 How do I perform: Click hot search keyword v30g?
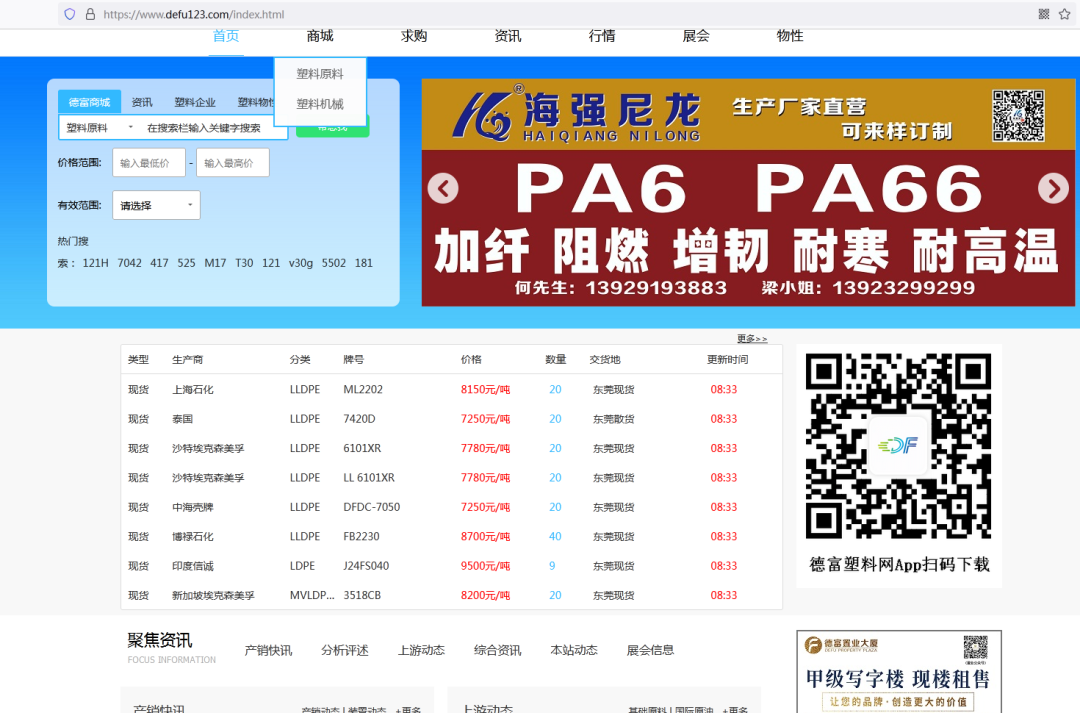click(300, 263)
